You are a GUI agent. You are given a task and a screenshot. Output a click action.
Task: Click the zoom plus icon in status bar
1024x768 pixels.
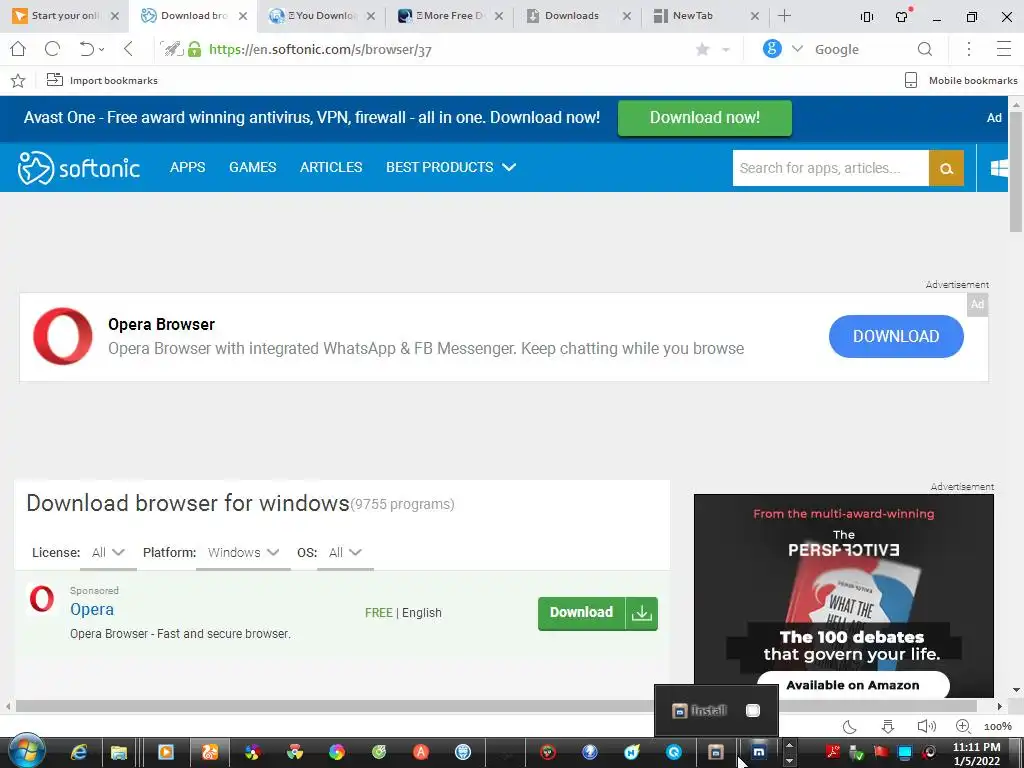[x=963, y=726]
